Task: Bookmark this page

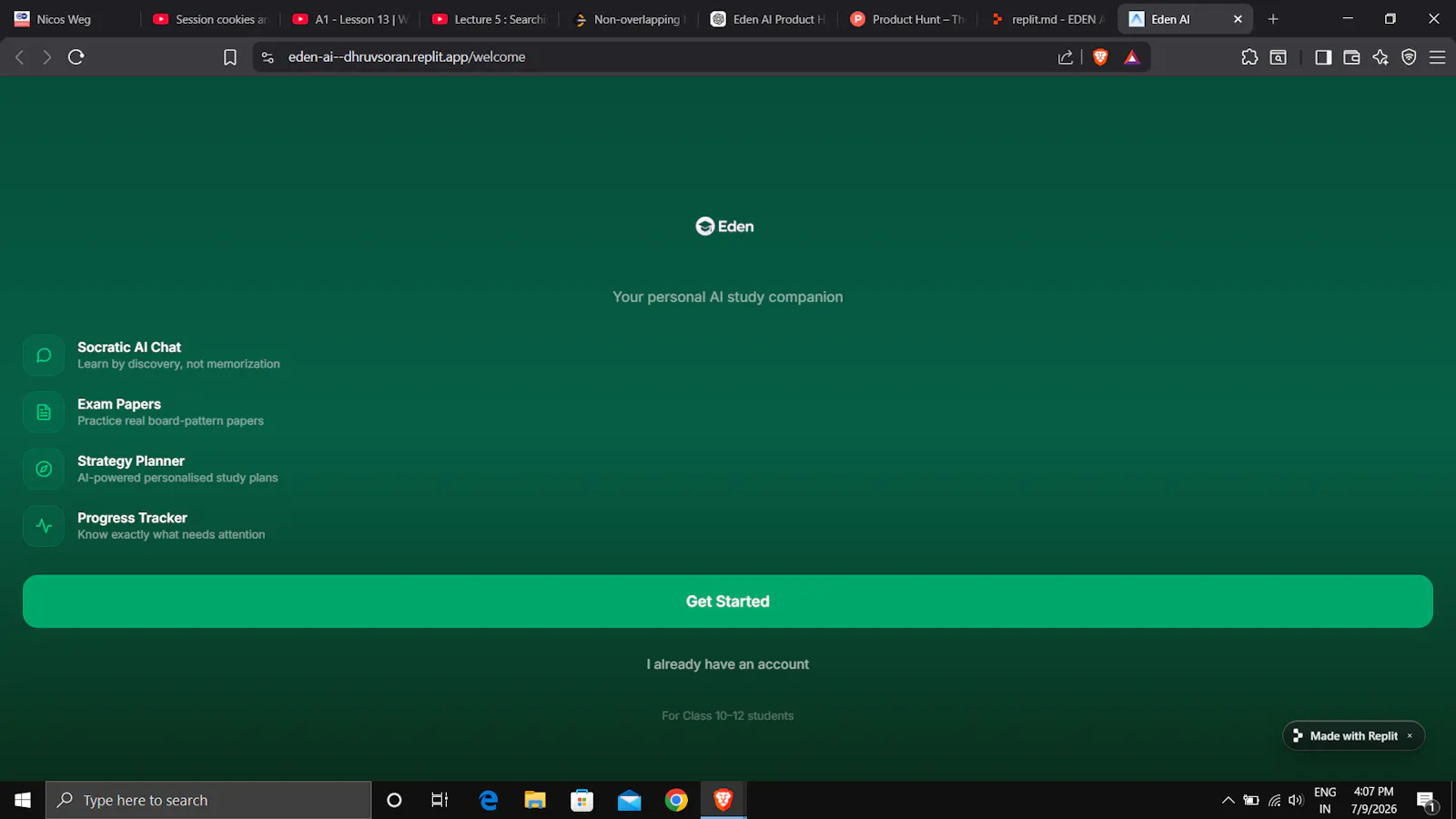Action: coord(230,57)
